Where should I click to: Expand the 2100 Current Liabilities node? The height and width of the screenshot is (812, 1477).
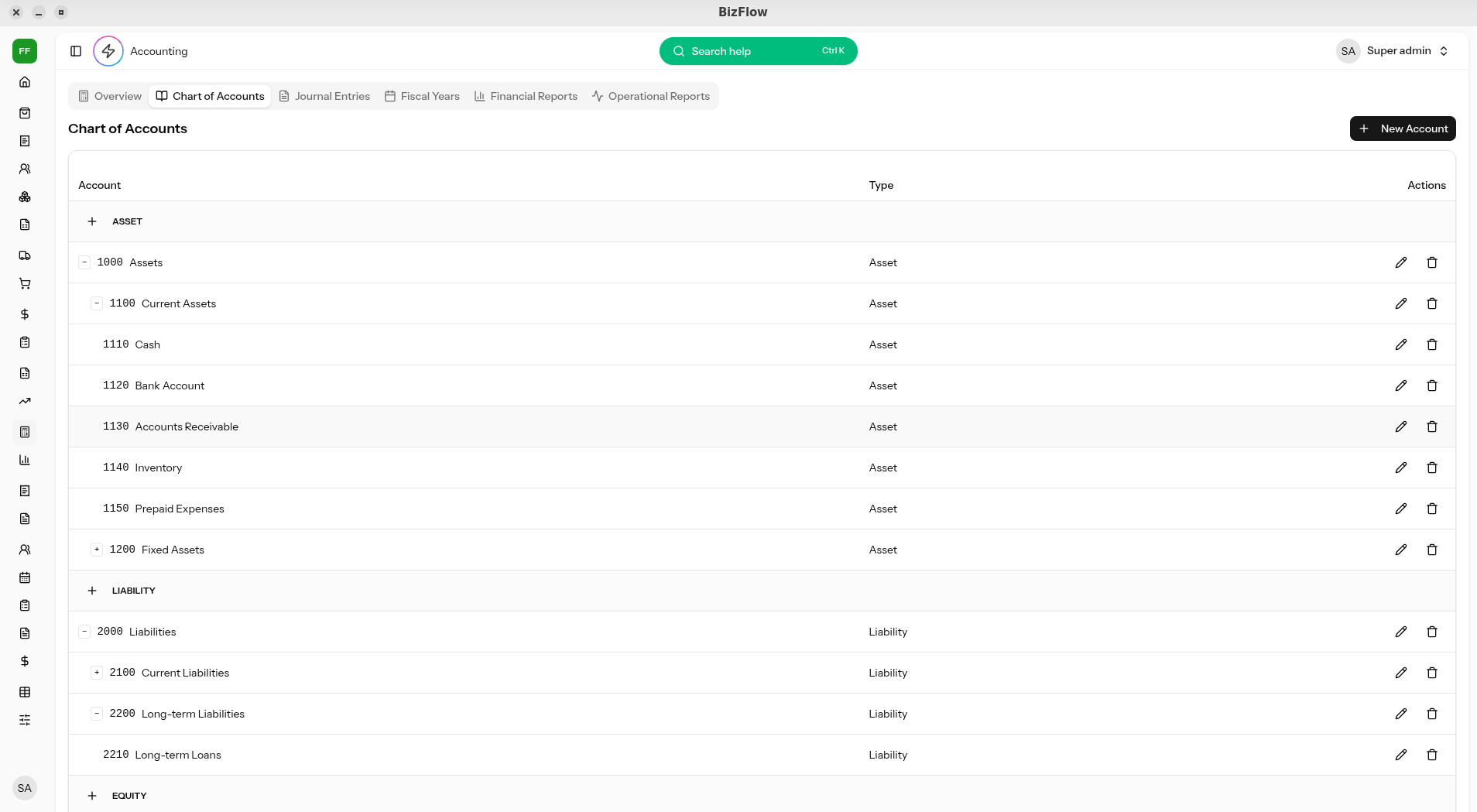click(x=97, y=673)
